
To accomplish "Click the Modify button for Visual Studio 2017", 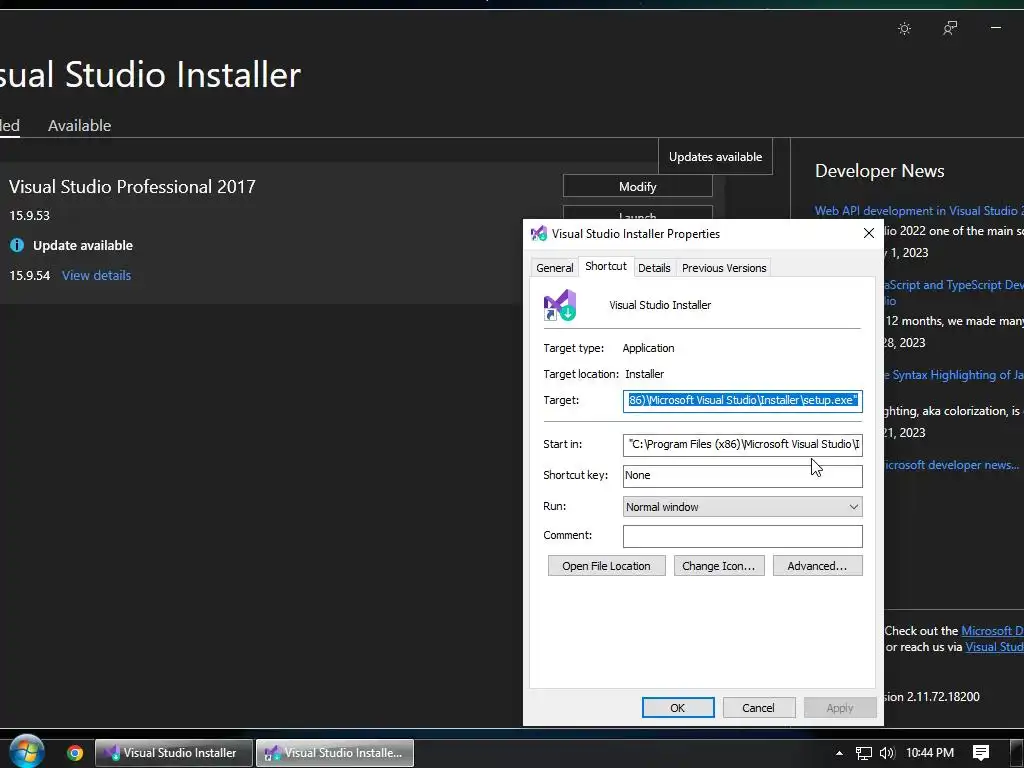I will pos(637,186).
